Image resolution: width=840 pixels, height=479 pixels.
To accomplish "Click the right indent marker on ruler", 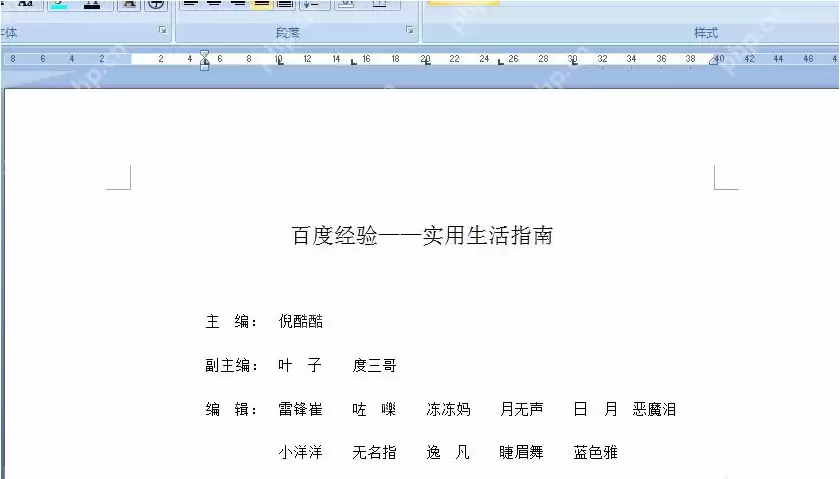I will tap(713, 61).
